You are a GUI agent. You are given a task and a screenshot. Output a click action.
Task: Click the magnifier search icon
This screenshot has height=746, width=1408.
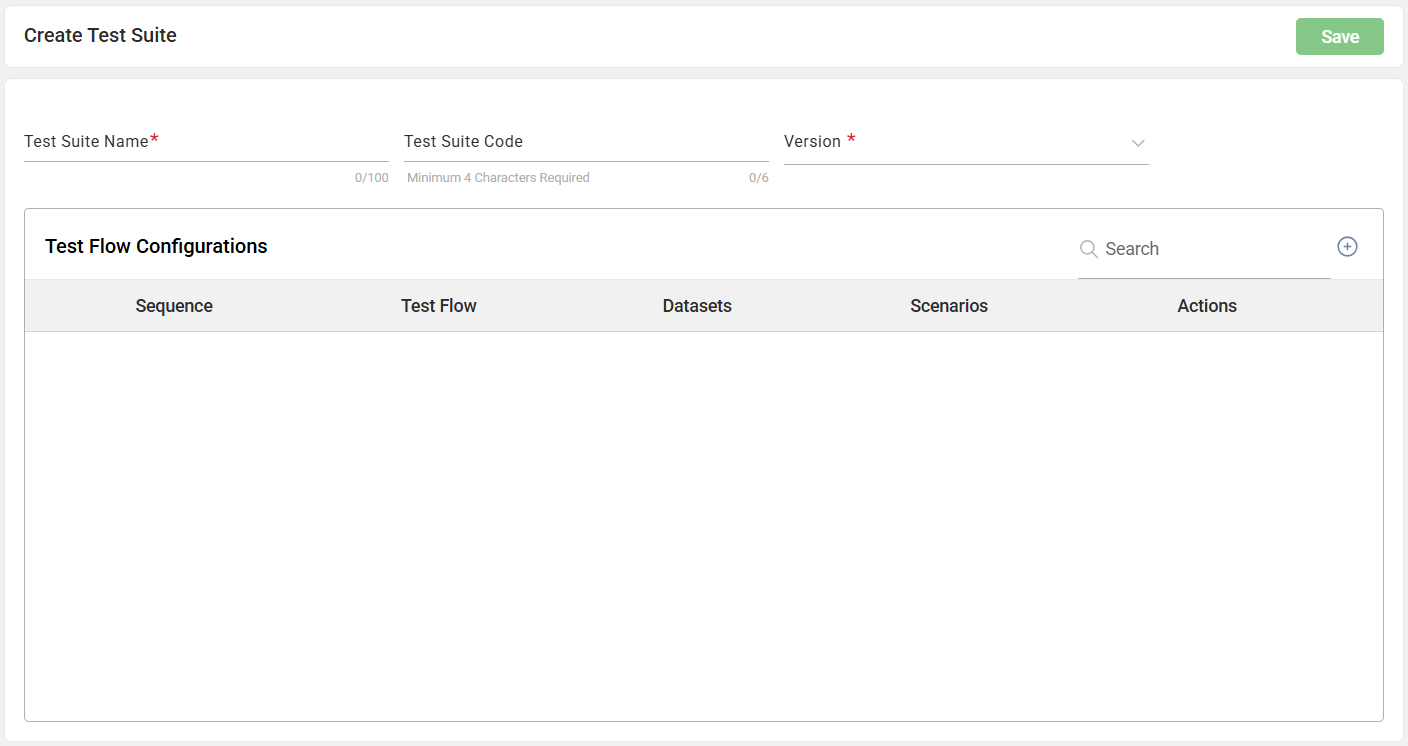(1088, 249)
